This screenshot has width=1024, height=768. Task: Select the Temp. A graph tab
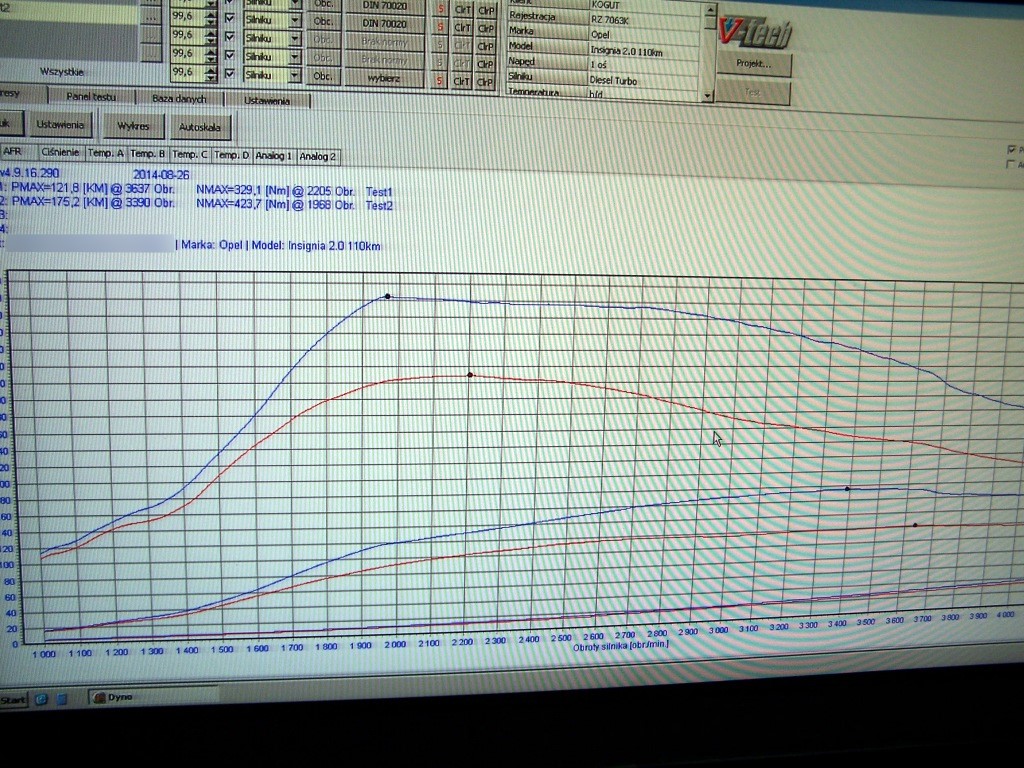click(x=105, y=154)
